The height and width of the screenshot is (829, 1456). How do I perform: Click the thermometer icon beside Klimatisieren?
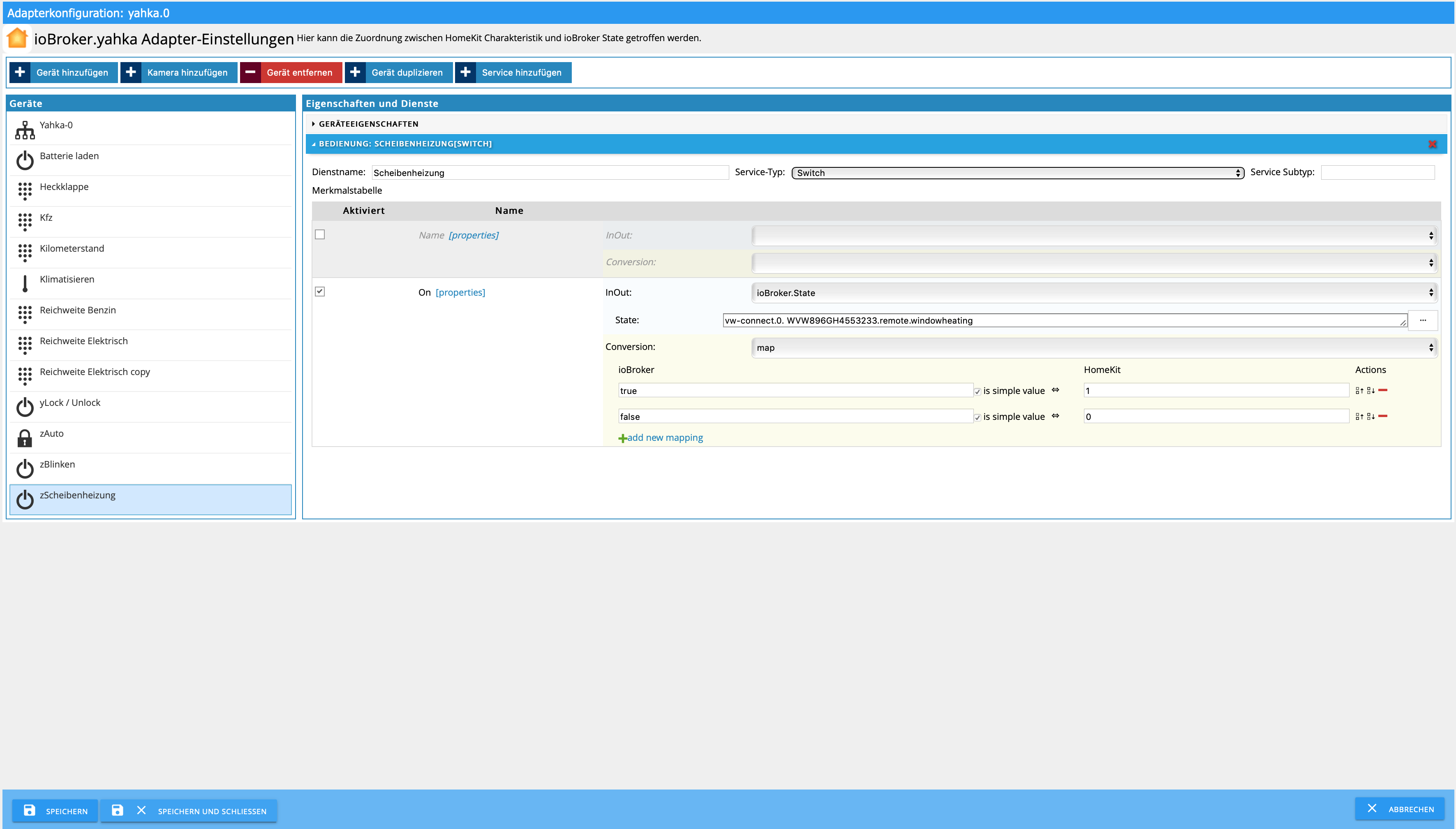pos(25,284)
